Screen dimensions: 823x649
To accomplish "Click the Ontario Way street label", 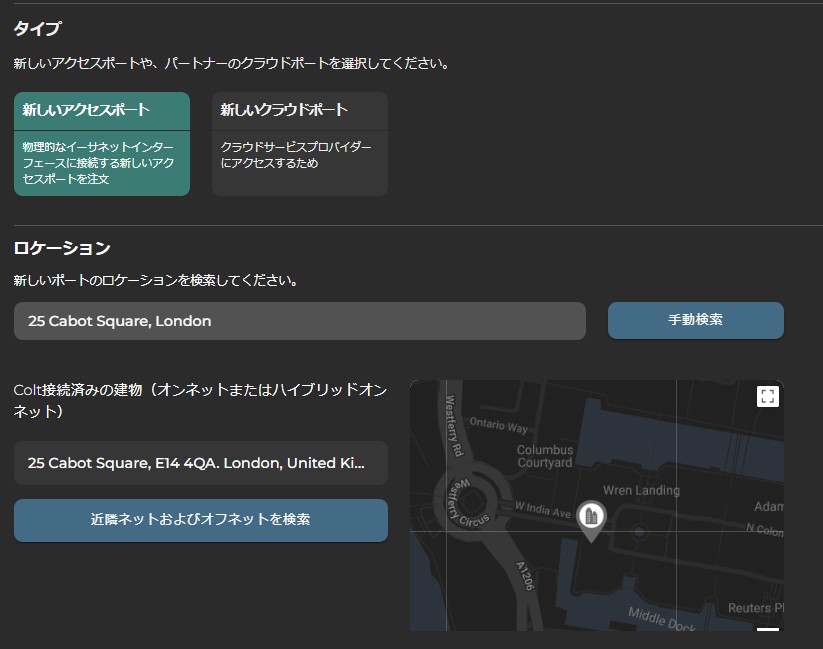I will pyautogui.click(x=498, y=426).
